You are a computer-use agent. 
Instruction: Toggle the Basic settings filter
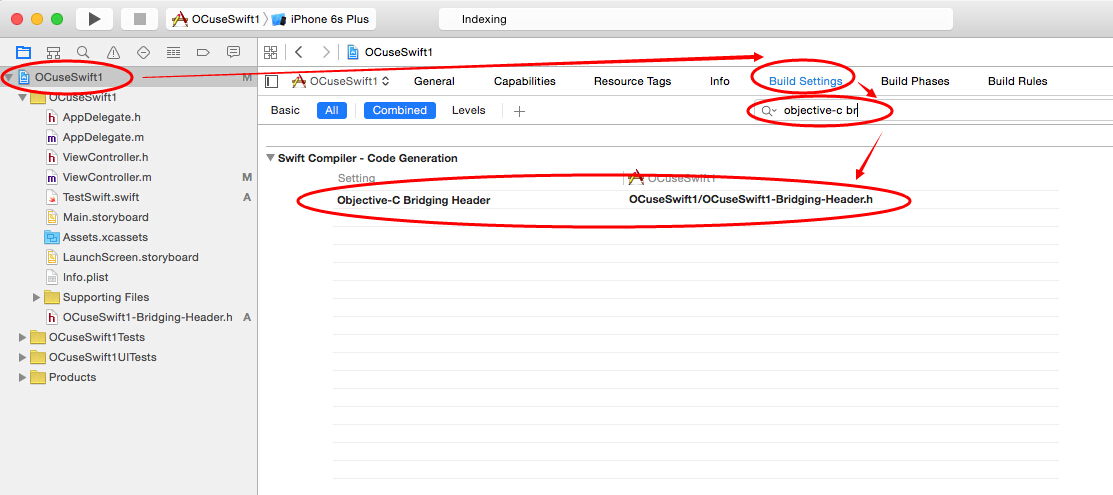[x=285, y=111]
